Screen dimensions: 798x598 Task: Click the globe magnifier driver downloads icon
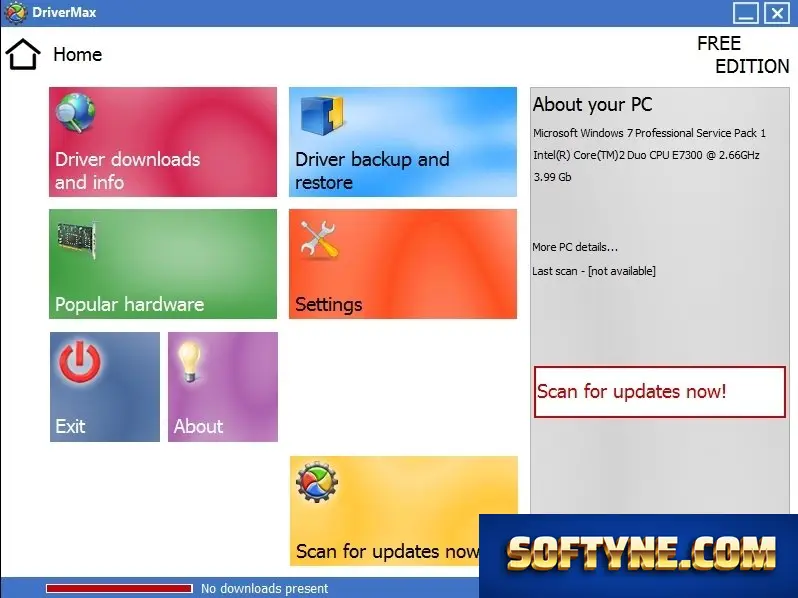click(x=75, y=112)
